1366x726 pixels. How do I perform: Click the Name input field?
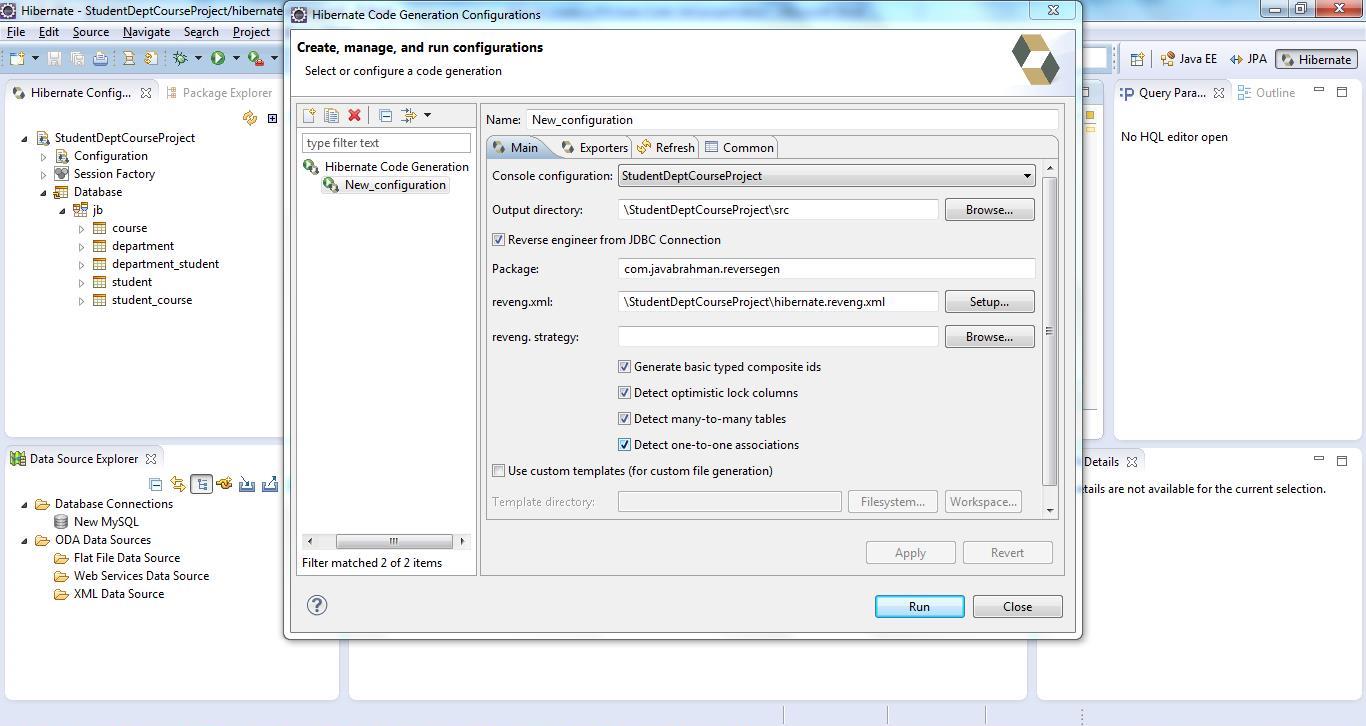click(x=792, y=120)
